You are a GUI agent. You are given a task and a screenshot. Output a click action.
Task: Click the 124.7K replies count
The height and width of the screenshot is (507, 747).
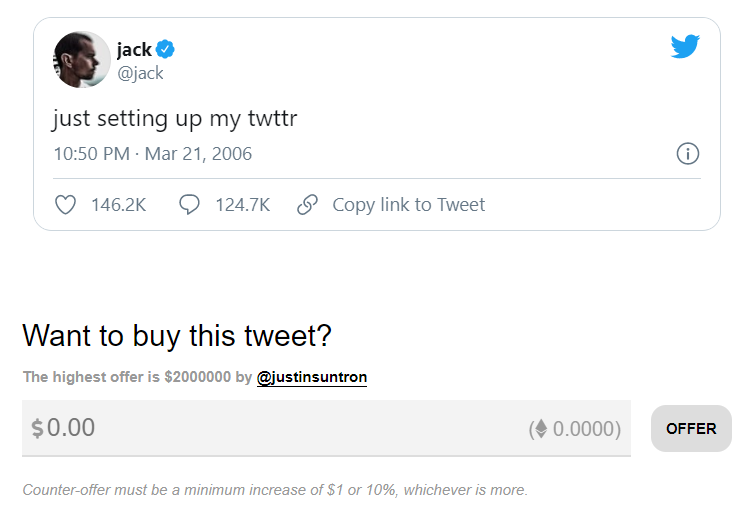tap(242, 205)
